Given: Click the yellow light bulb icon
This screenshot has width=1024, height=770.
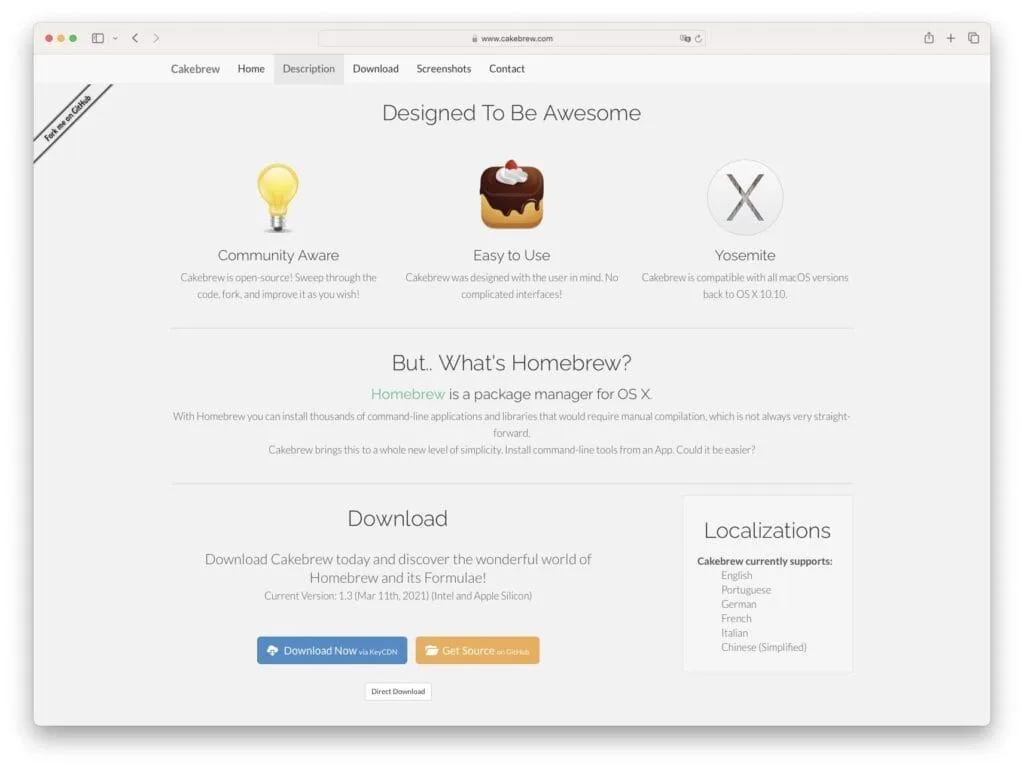Looking at the screenshot, I should [278, 197].
